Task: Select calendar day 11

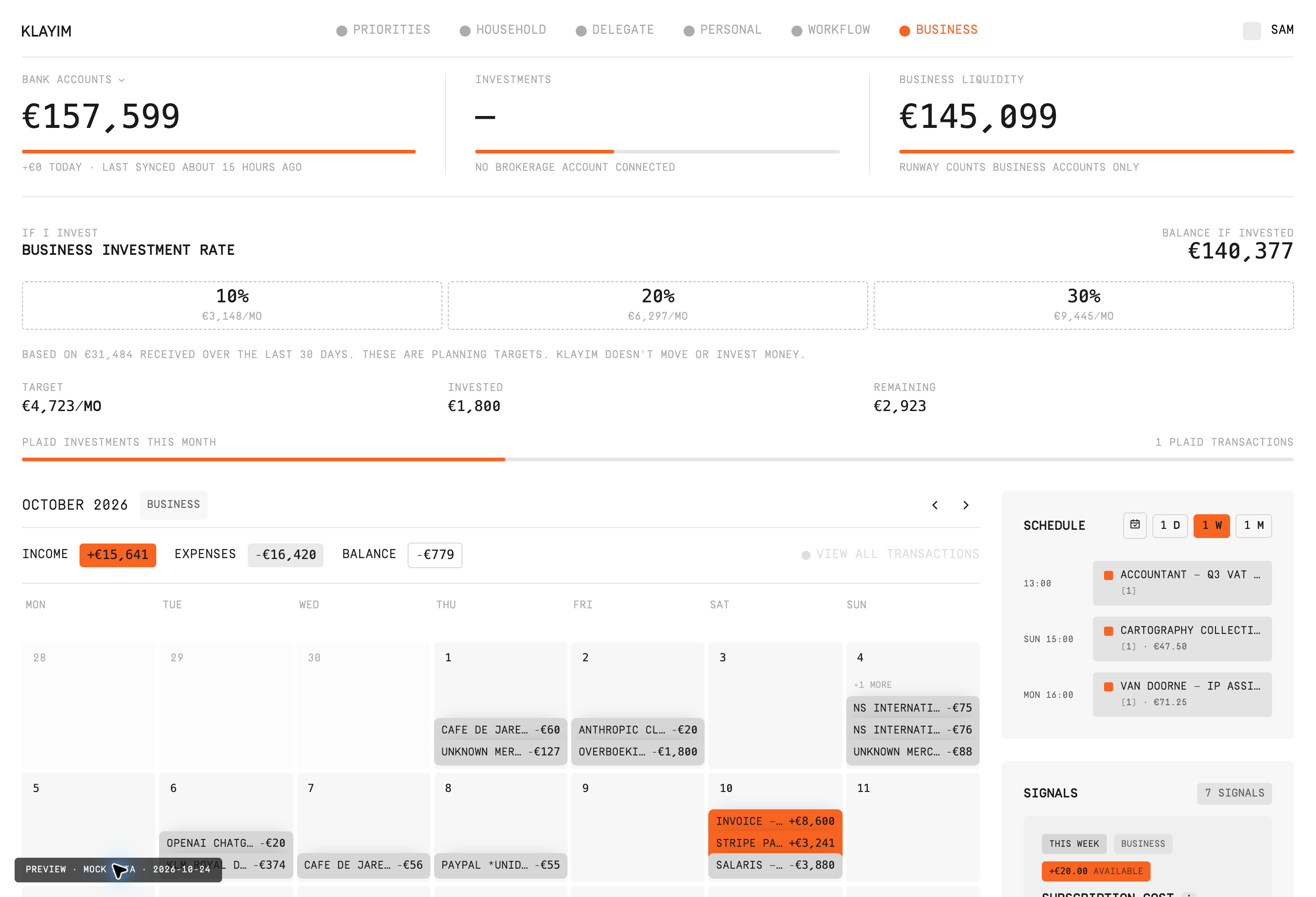Action: [x=912, y=827]
